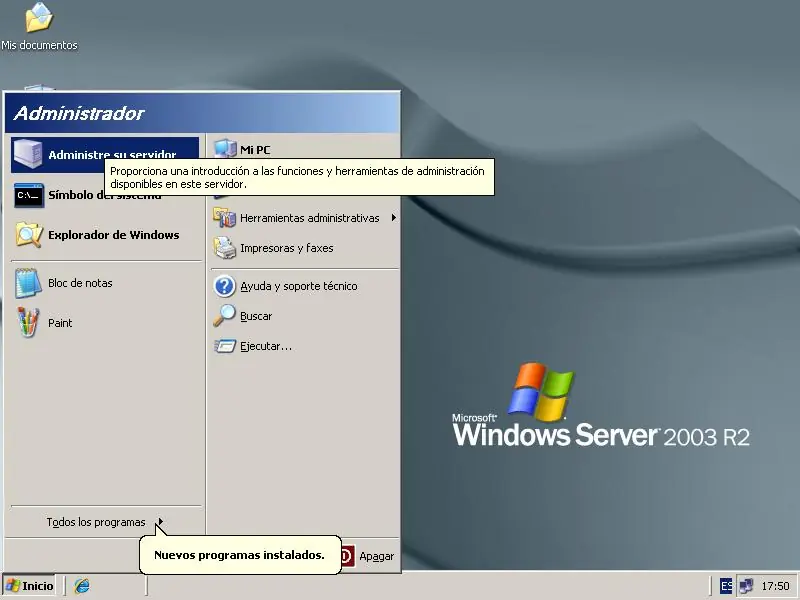Click the Mi PC computer icon
This screenshot has height=600, width=800.
(x=224, y=148)
